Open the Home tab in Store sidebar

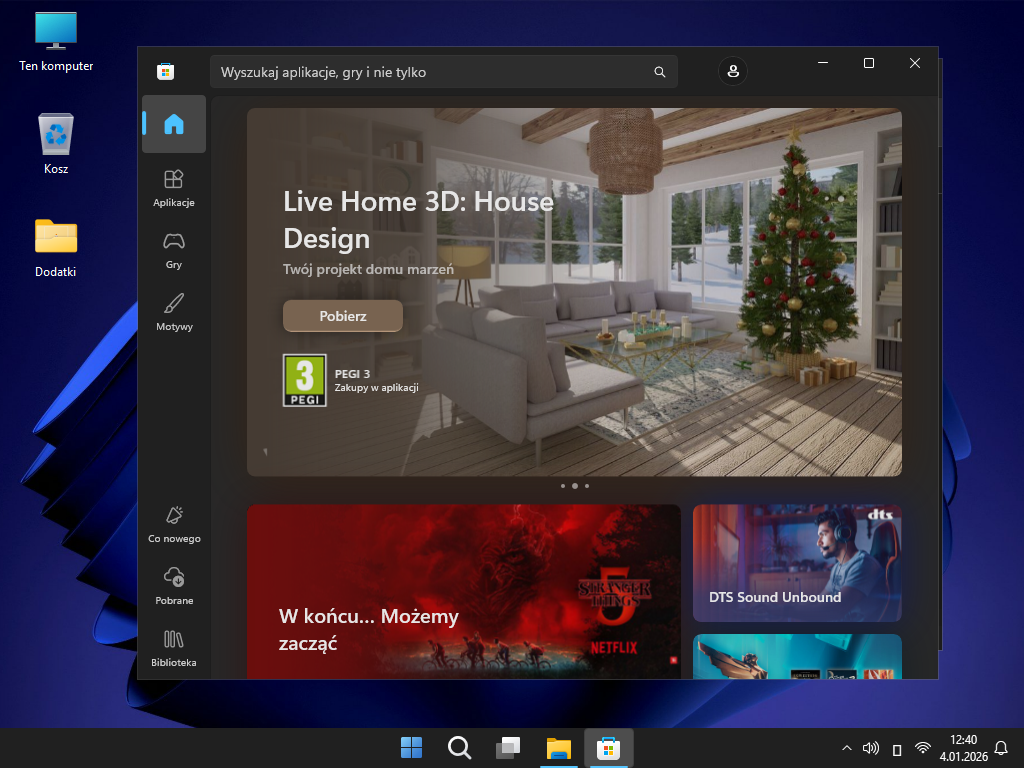coord(174,124)
